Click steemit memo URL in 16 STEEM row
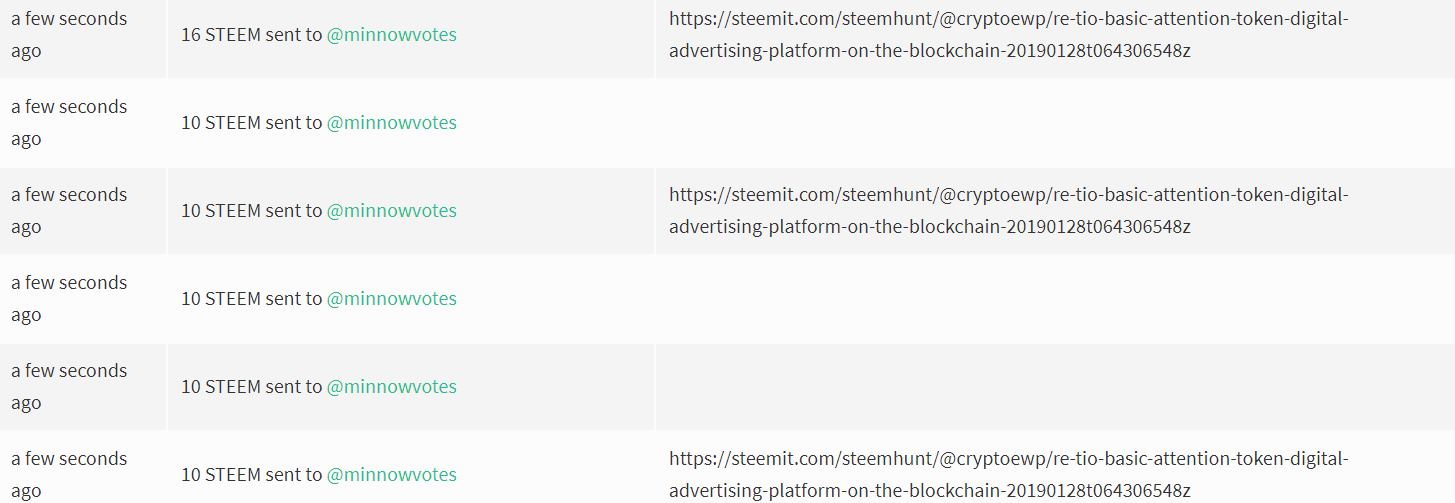The height and width of the screenshot is (503, 1455). pyautogui.click(x=1008, y=34)
